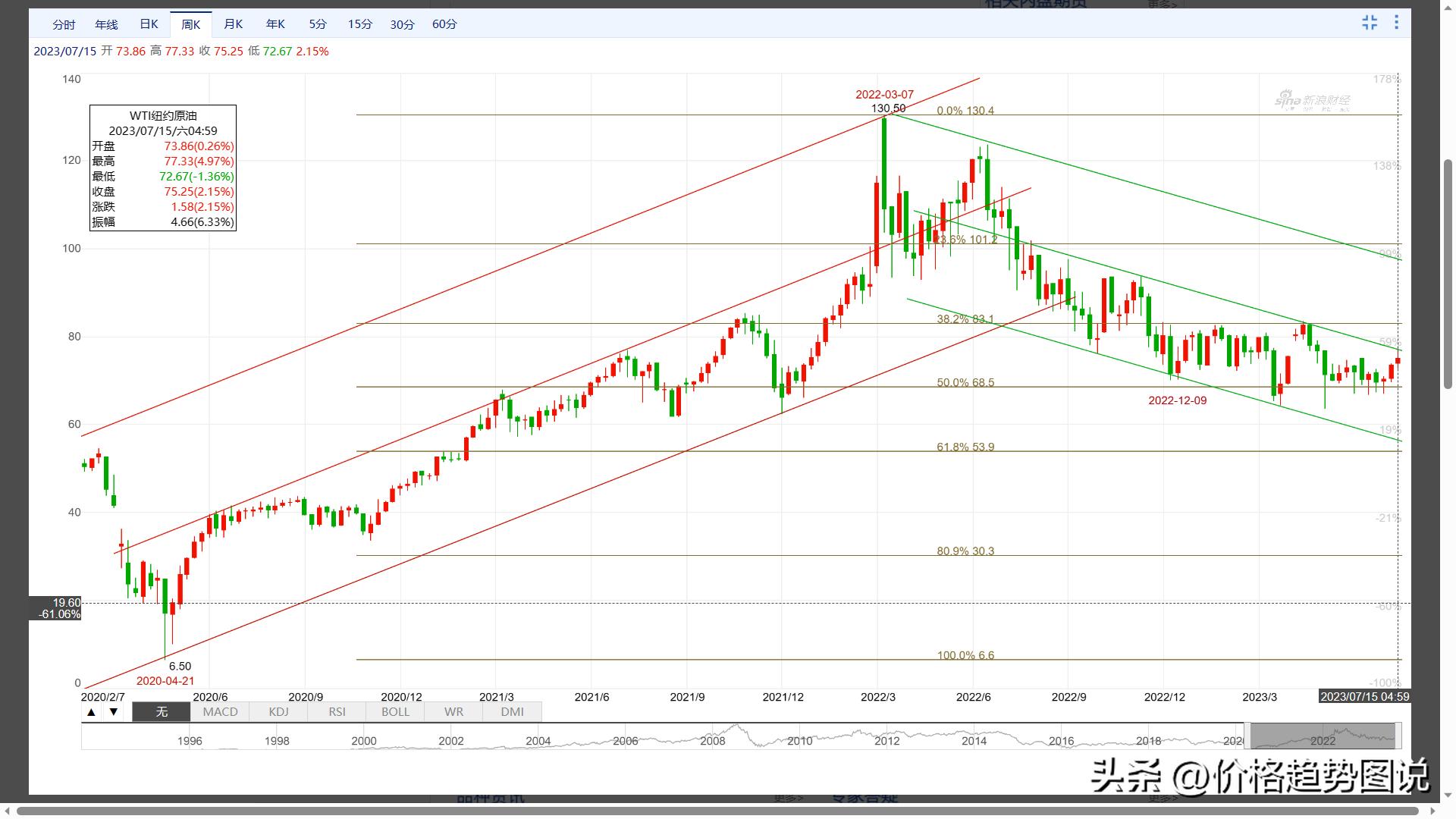1456x819 pixels.
Task: Click the right scroll arrow at bottom
Action: point(1433,811)
